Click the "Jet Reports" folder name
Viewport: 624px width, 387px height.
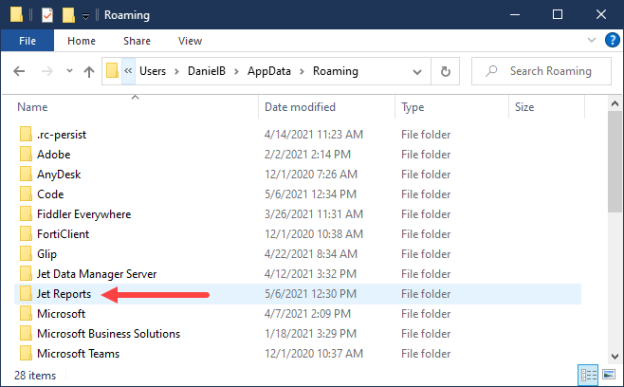tap(64, 294)
